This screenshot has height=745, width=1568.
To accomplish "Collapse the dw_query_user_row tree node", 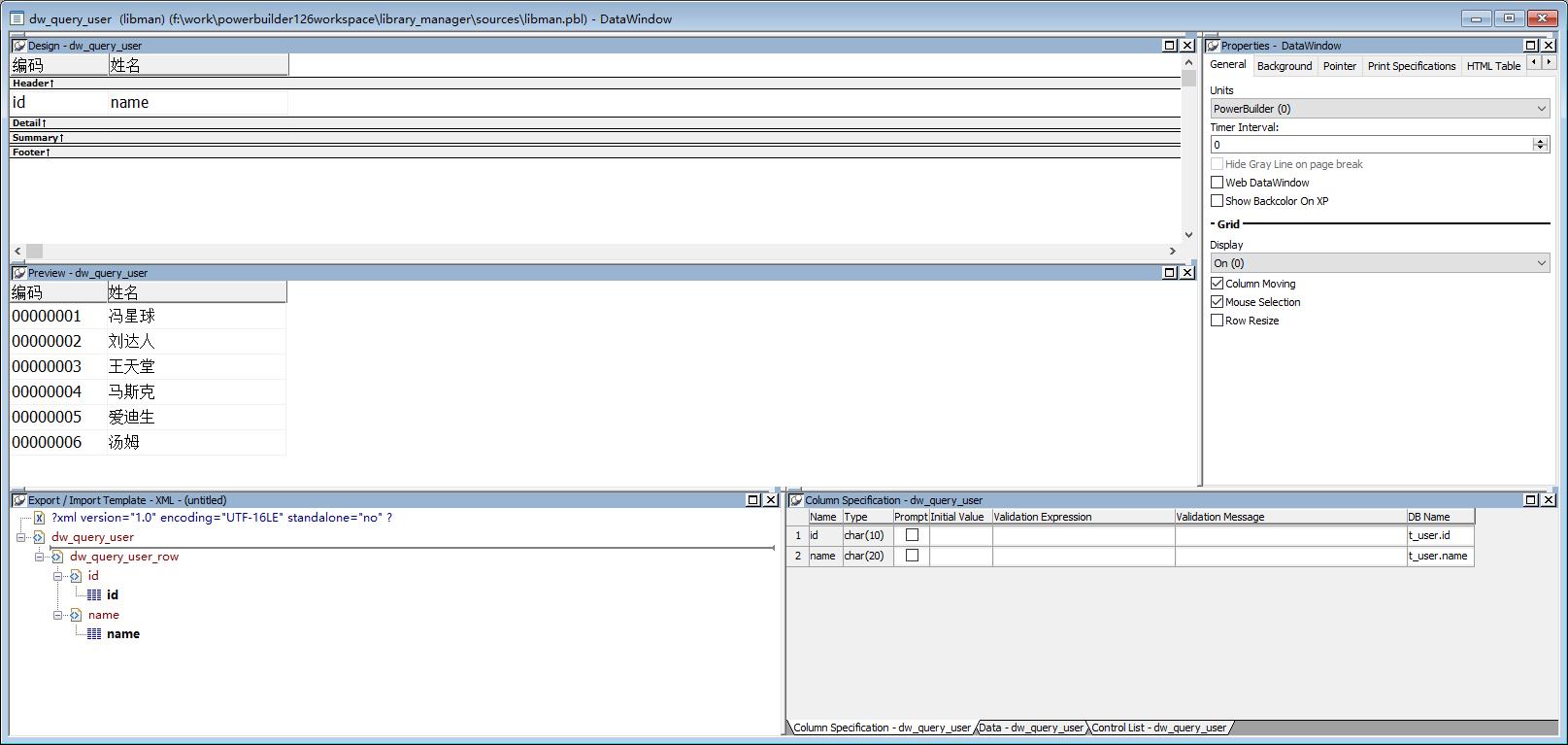I will pyautogui.click(x=40, y=557).
